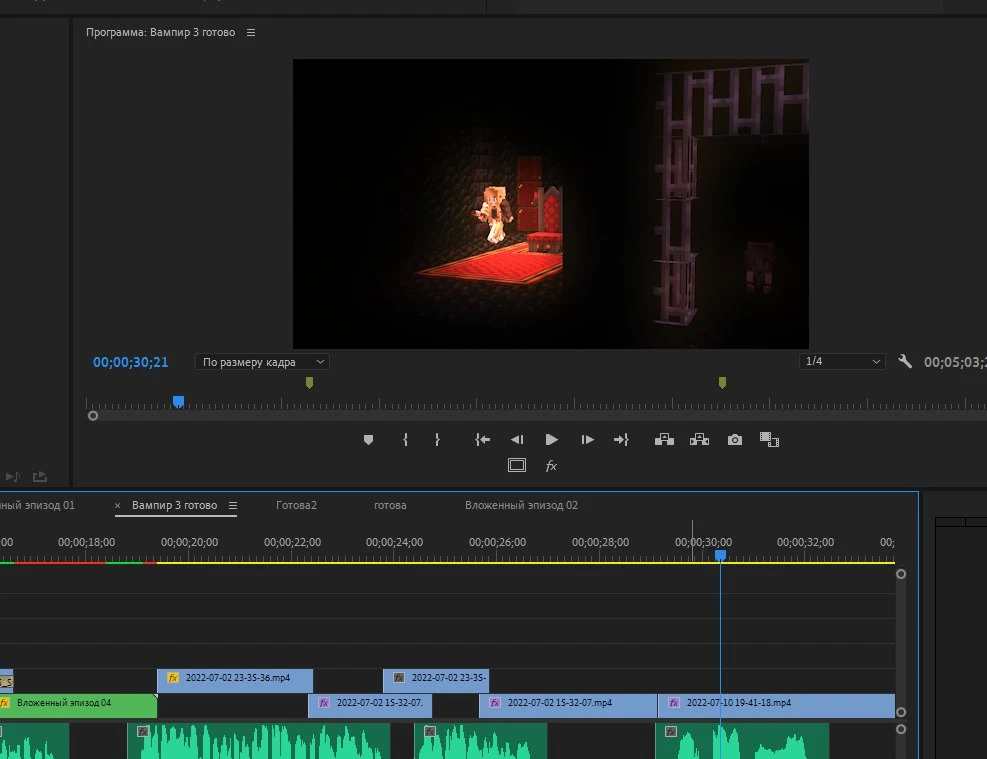Open Program panel hamburger menu
The height and width of the screenshot is (759, 987).
pyautogui.click(x=251, y=33)
